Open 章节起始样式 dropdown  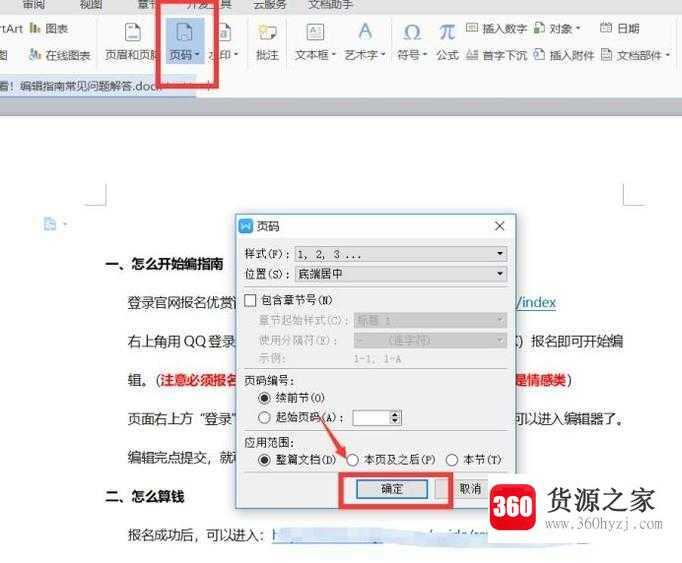430,321
